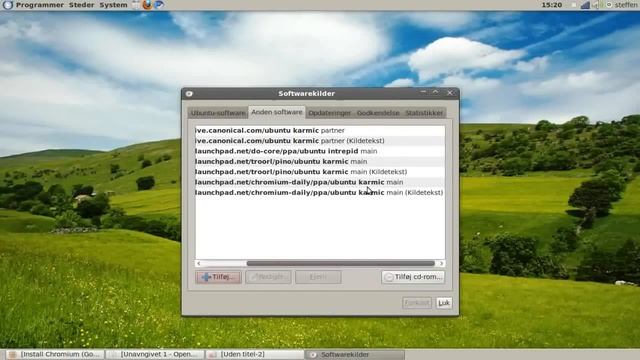Screen dimensions: 640x360
Task: Open the Steder menu
Action: pos(81,5)
